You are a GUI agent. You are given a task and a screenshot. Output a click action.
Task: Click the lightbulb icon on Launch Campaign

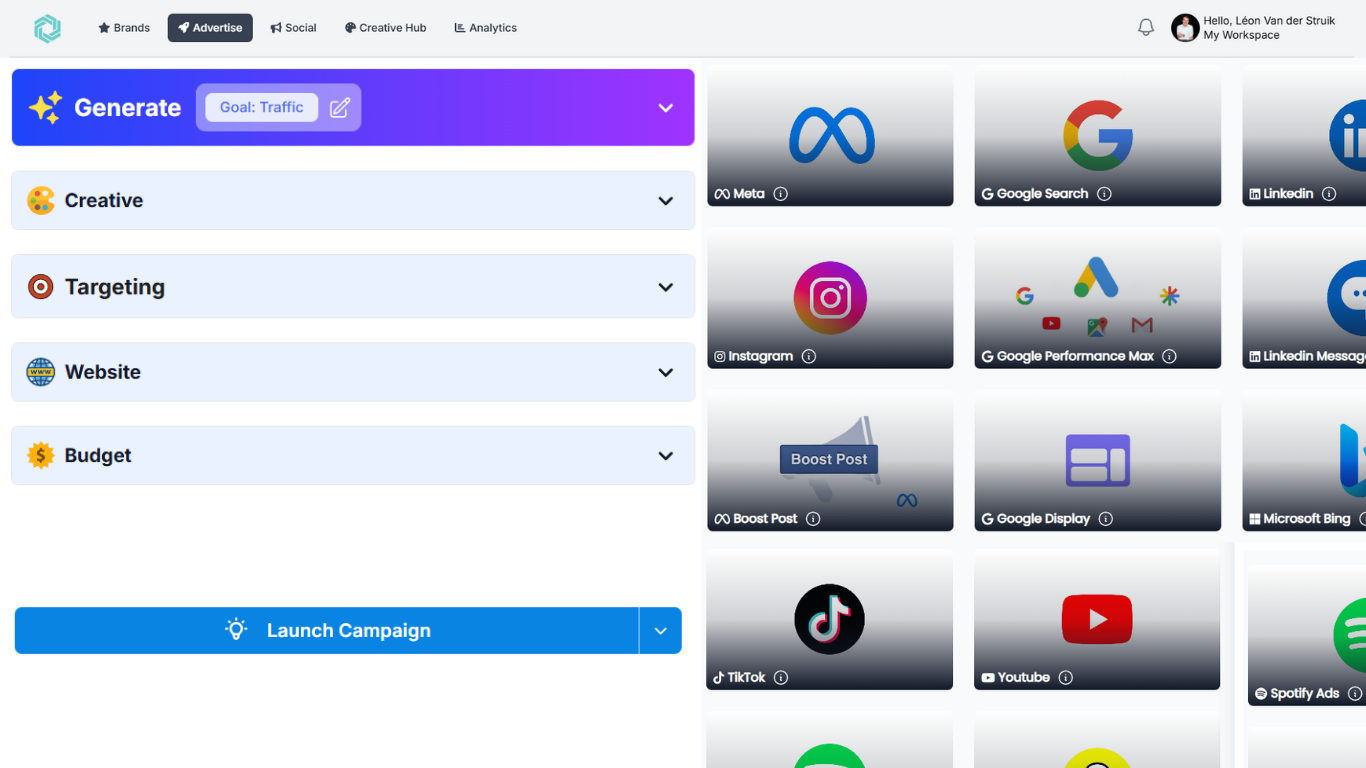tap(236, 630)
